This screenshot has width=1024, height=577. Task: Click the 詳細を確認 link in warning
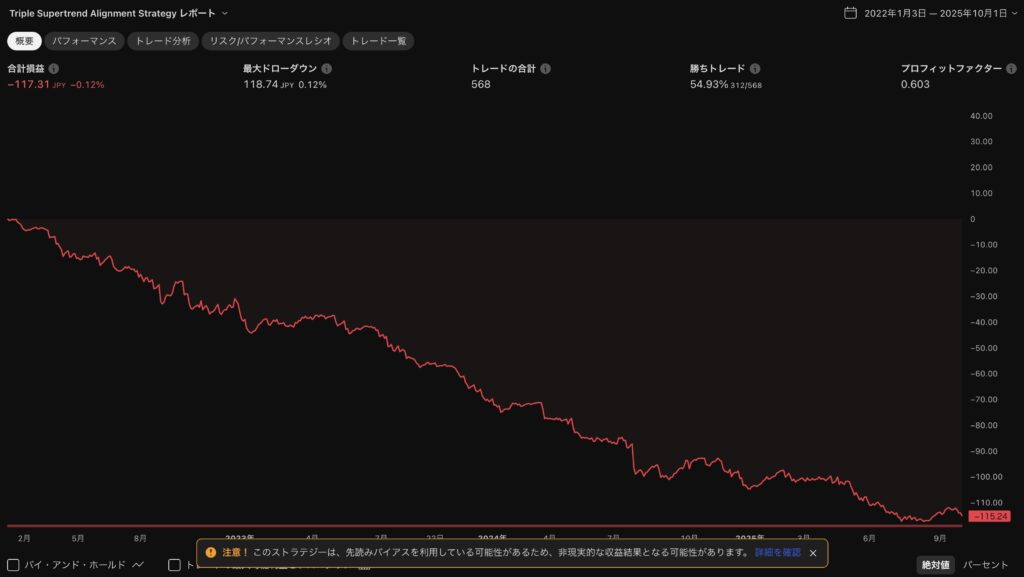(777, 553)
